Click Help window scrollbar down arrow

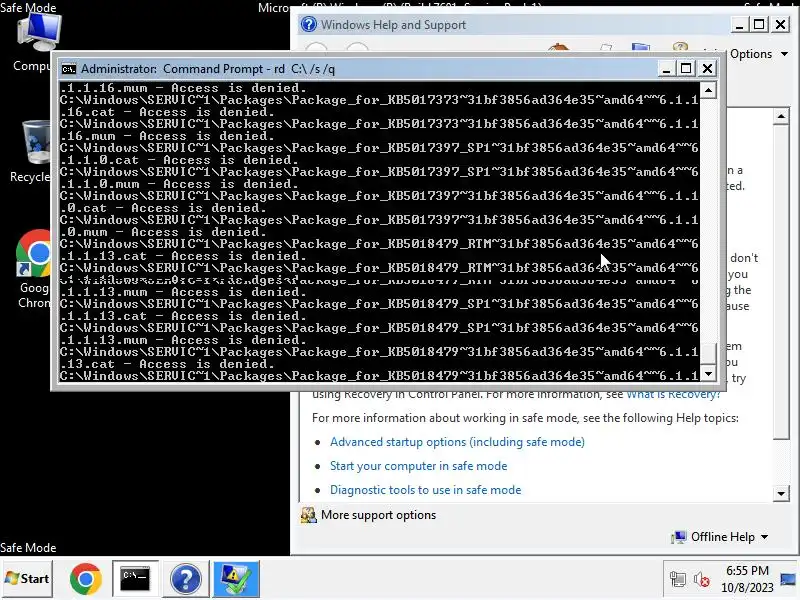(781, 493)
